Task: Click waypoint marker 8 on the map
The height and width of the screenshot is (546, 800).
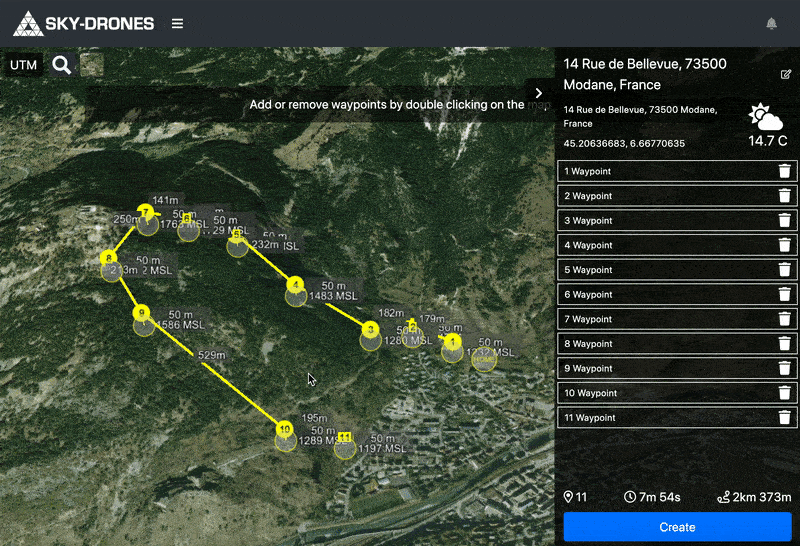Action: 108,260
